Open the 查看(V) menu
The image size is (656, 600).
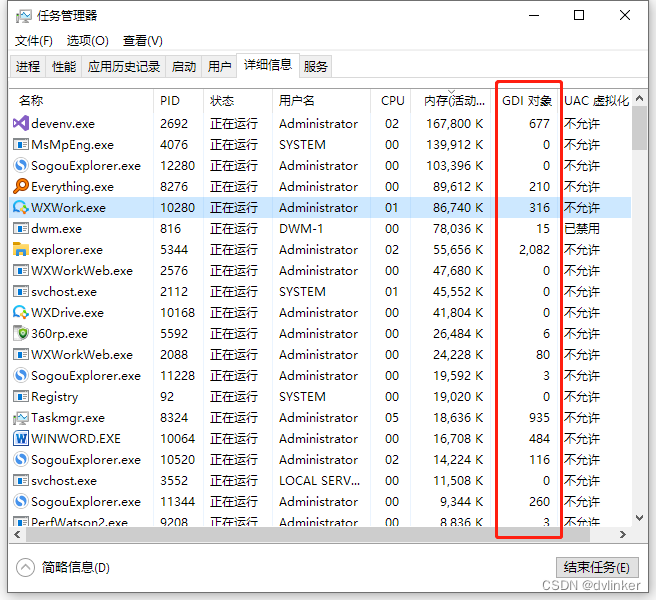143,41
